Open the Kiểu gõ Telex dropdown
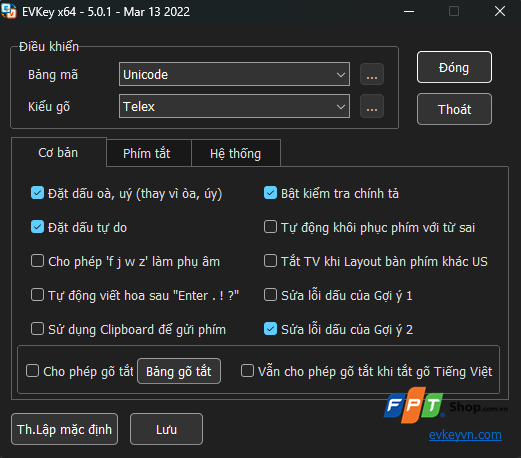Viewport: 521px width, 458px height. (x=234, y=106)
